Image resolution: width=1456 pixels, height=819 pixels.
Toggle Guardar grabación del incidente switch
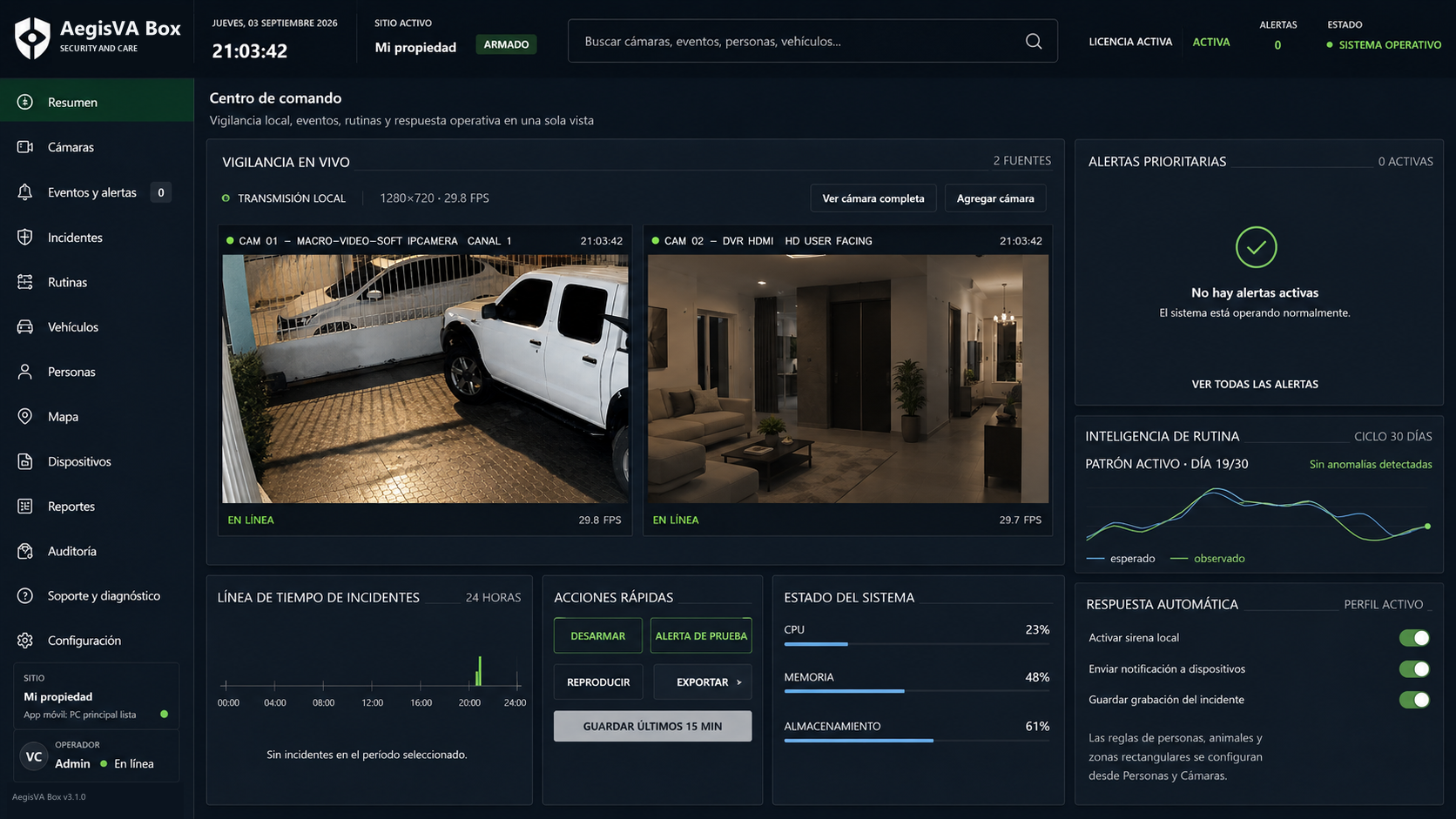[1414, 700]
